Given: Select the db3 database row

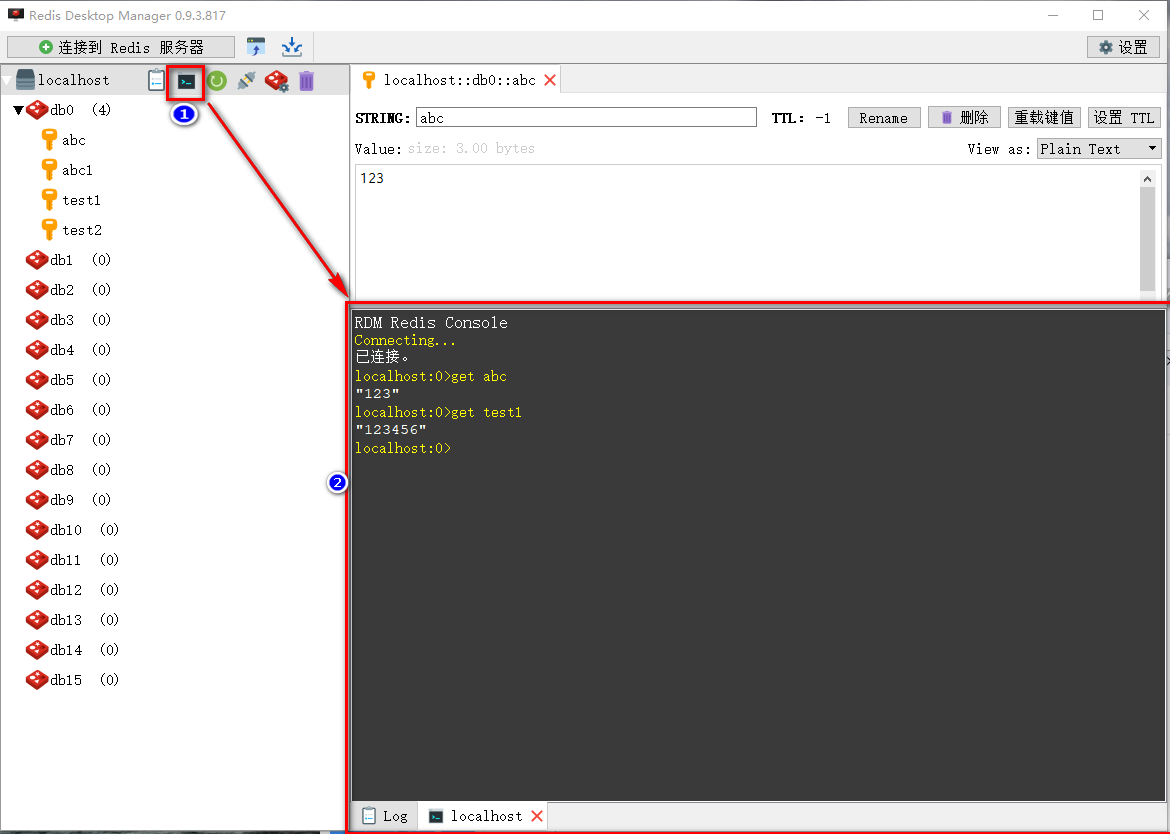Looking at the screenshot, I should 69,319.
